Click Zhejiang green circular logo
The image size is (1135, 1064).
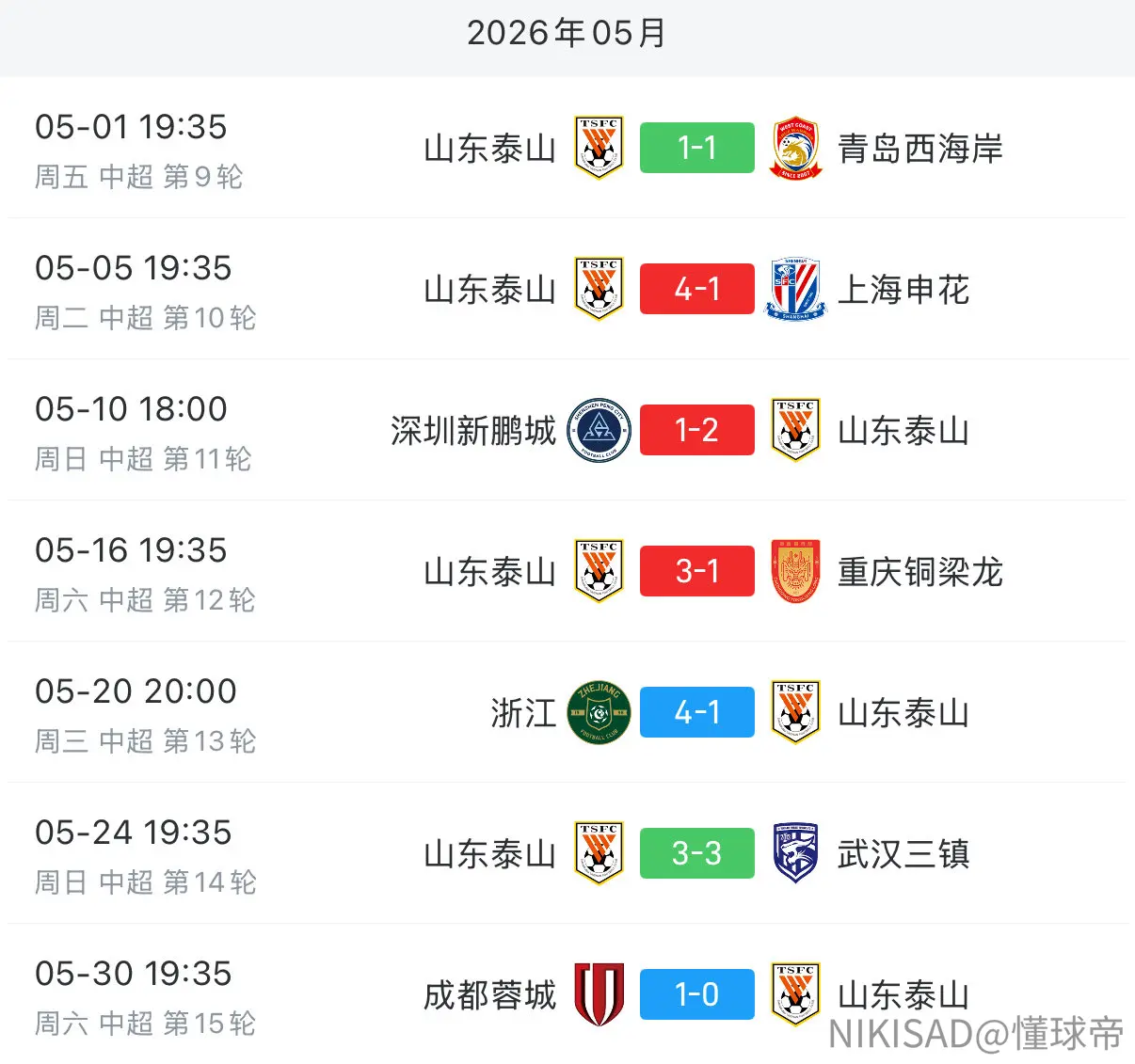599,712
